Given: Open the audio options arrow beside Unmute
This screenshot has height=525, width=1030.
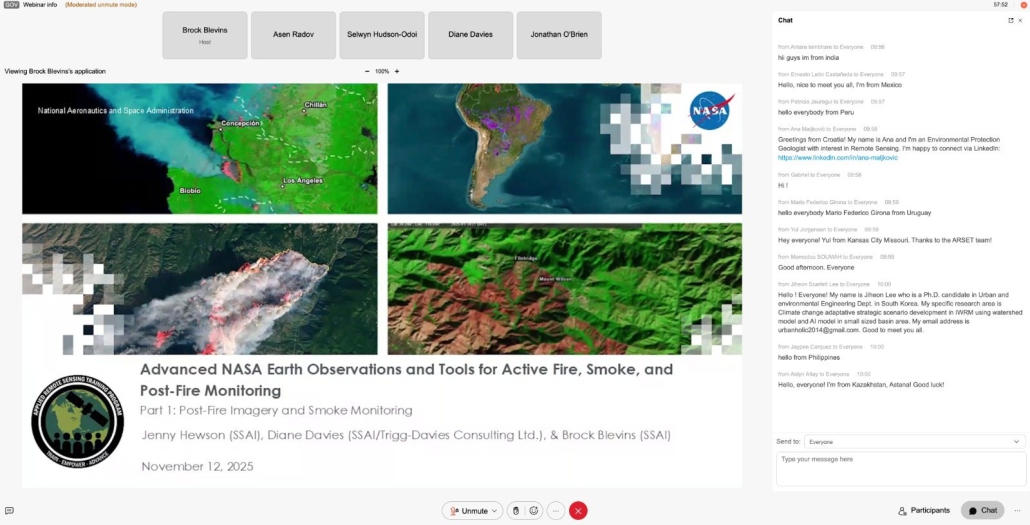Looking at the screenshot, I should click(496, 510).
